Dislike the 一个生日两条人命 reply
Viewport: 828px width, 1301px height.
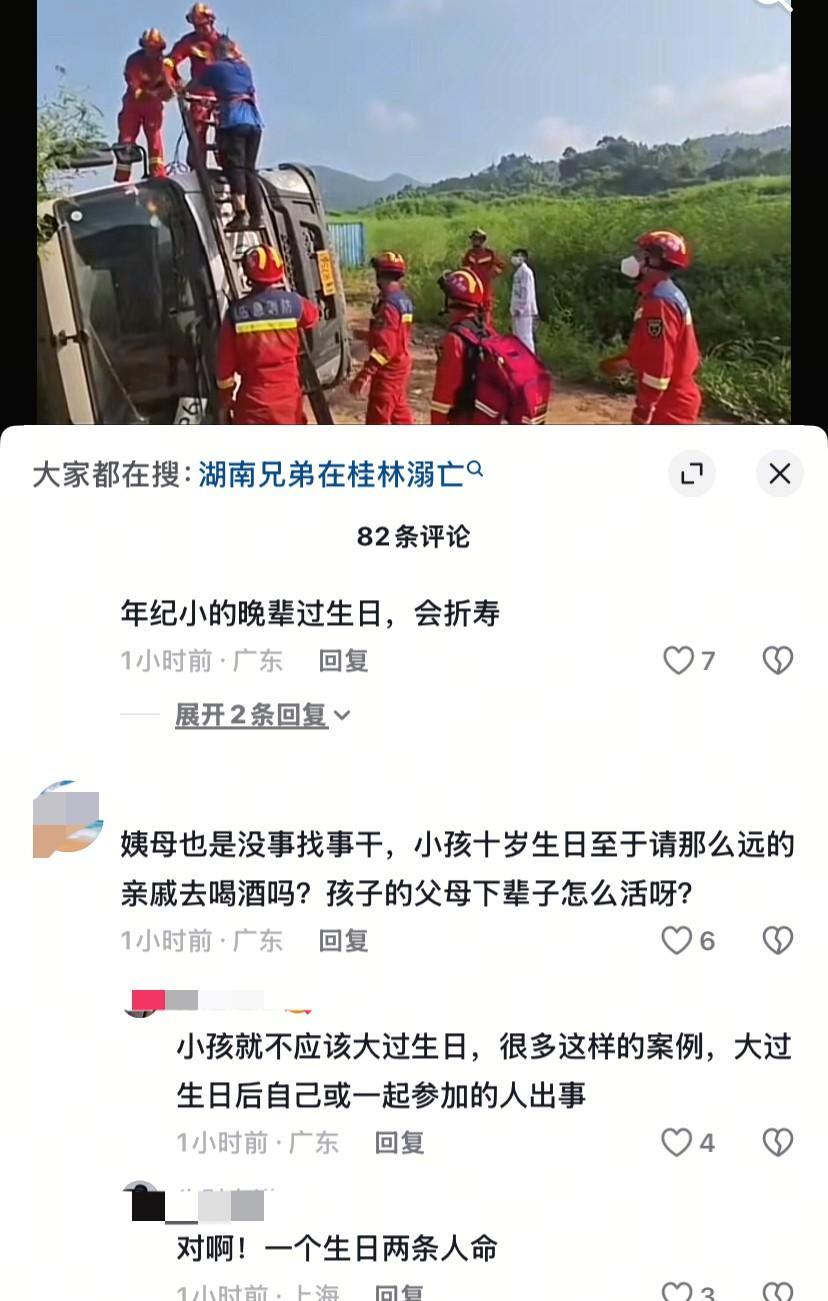pyautogui.click(x=778, y=1290)
